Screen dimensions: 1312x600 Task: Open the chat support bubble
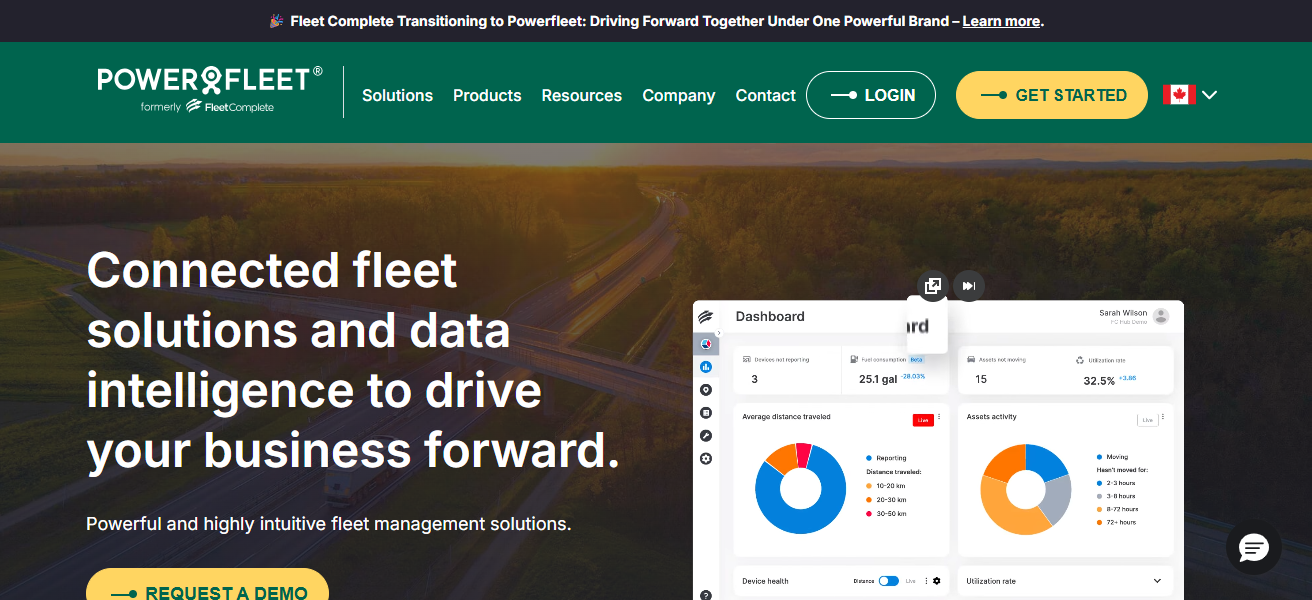pyautogui.click(x=1253, y=547)
